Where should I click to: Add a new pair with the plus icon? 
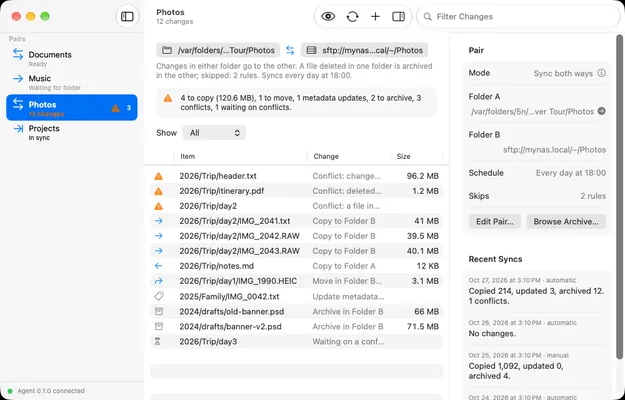(x=375, y=16)
